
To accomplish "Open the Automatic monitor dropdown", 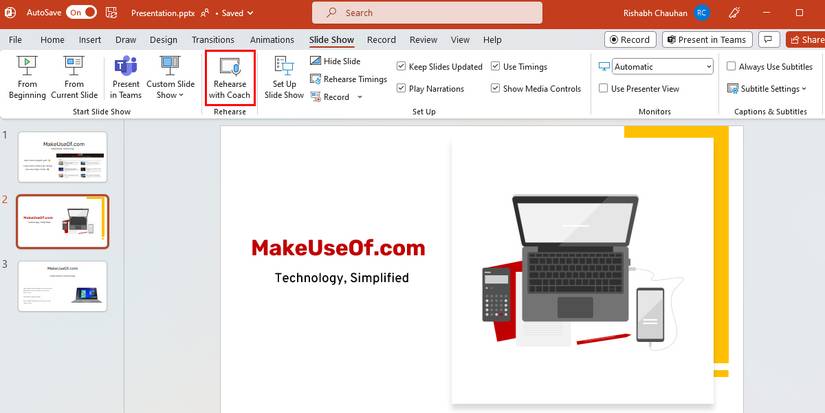I will coord(663,67).
